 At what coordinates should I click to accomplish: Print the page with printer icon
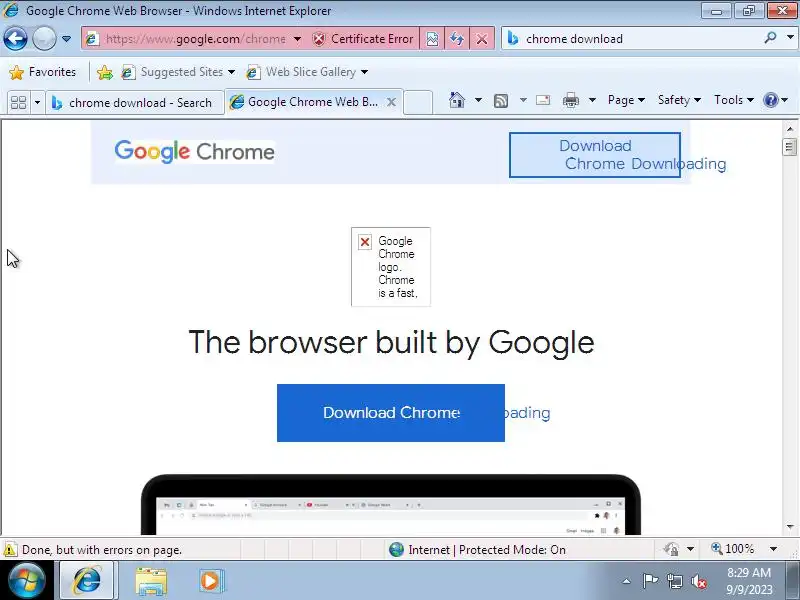tap(570, 100)
